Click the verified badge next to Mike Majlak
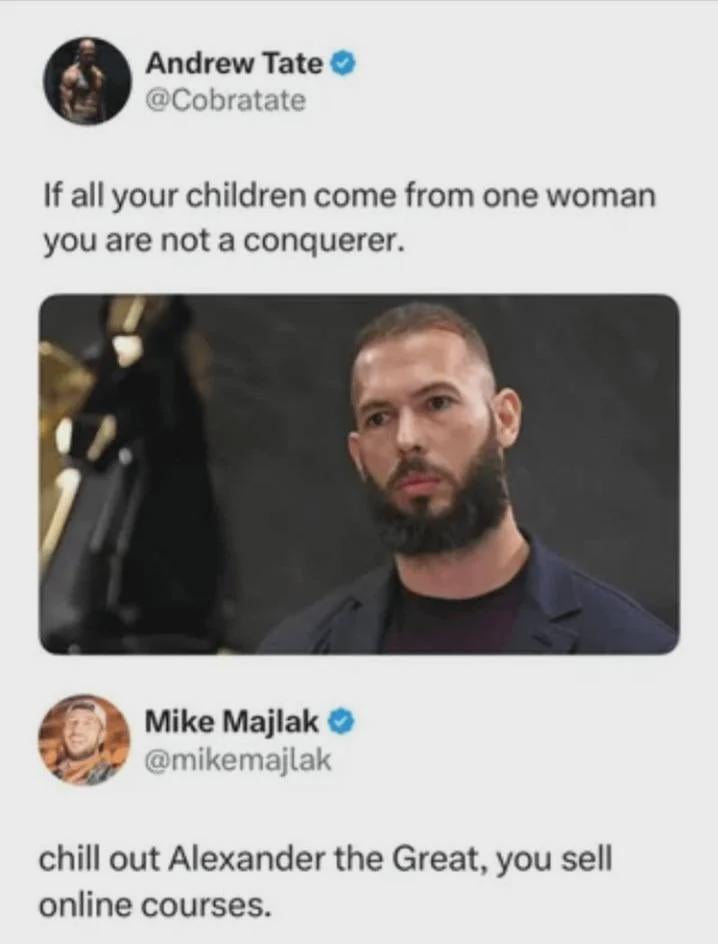The height and width of the screenshot is (944, 718). click(341, 721)
